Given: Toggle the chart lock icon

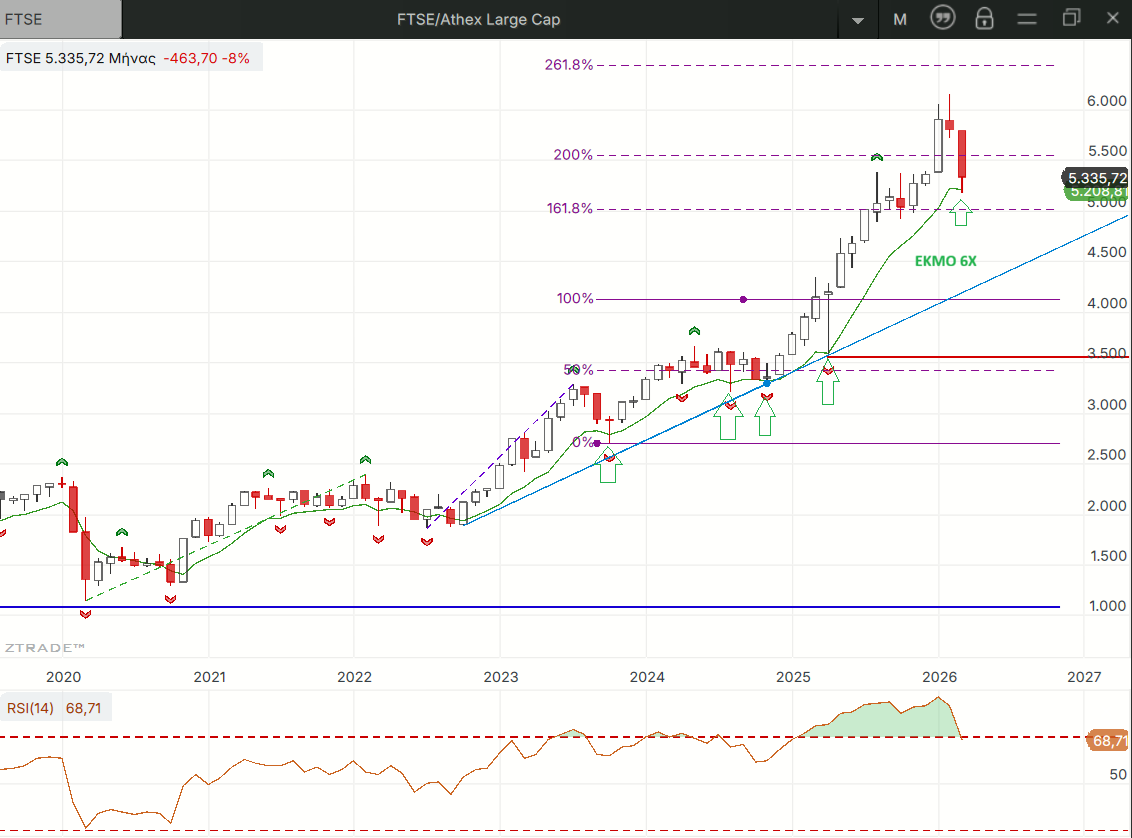Looking at the screenshot, I should (984, 18).
